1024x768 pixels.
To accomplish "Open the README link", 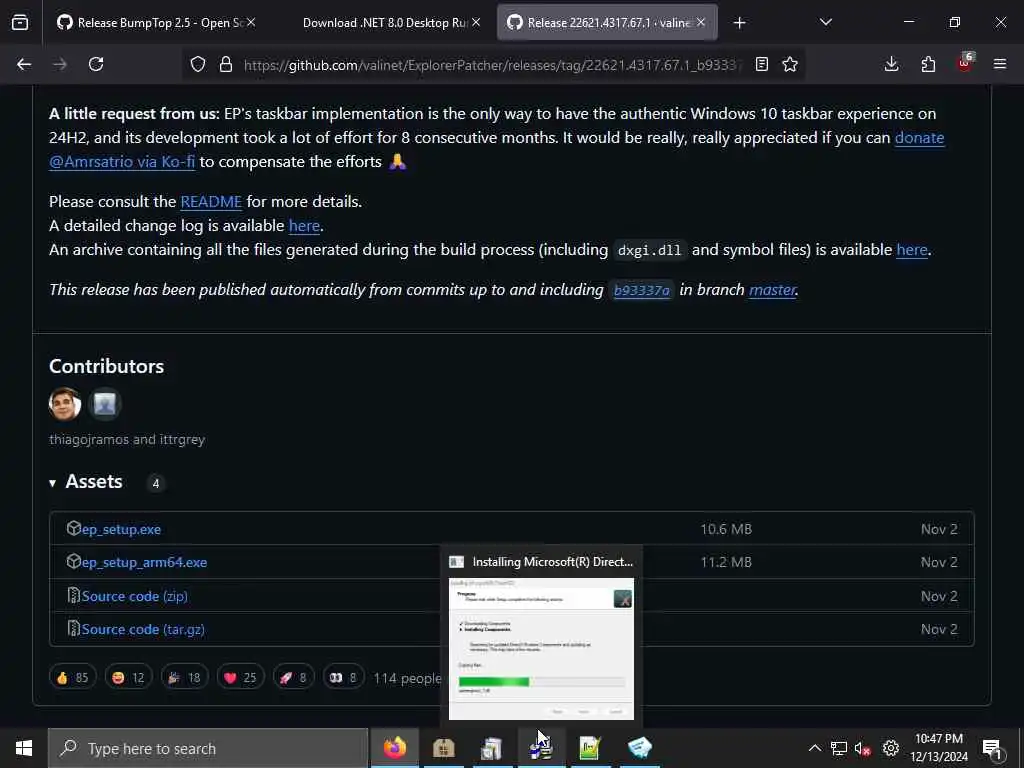I will point(211,201).
